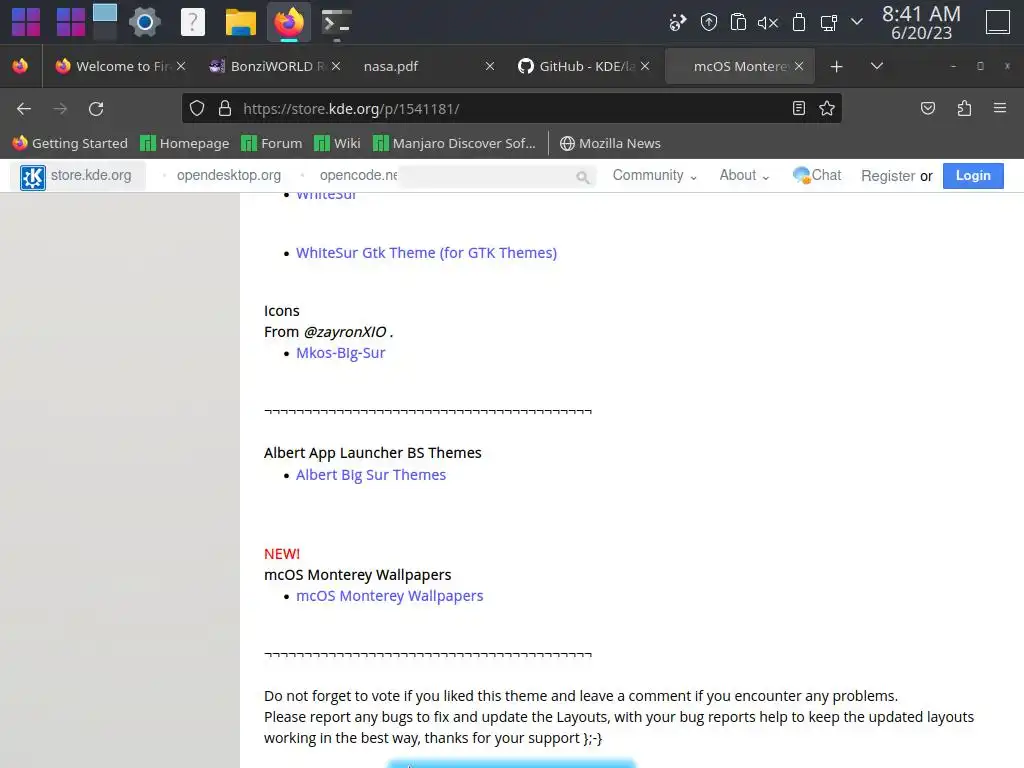Close the BonziWORLD tab
The image size is (1024, 768).
336,67
